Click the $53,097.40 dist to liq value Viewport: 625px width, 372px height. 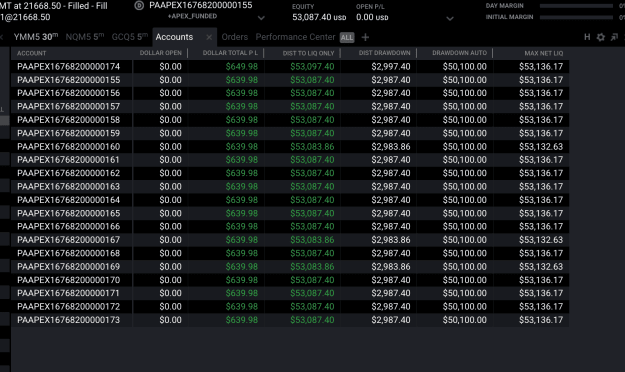coord(312,67)
